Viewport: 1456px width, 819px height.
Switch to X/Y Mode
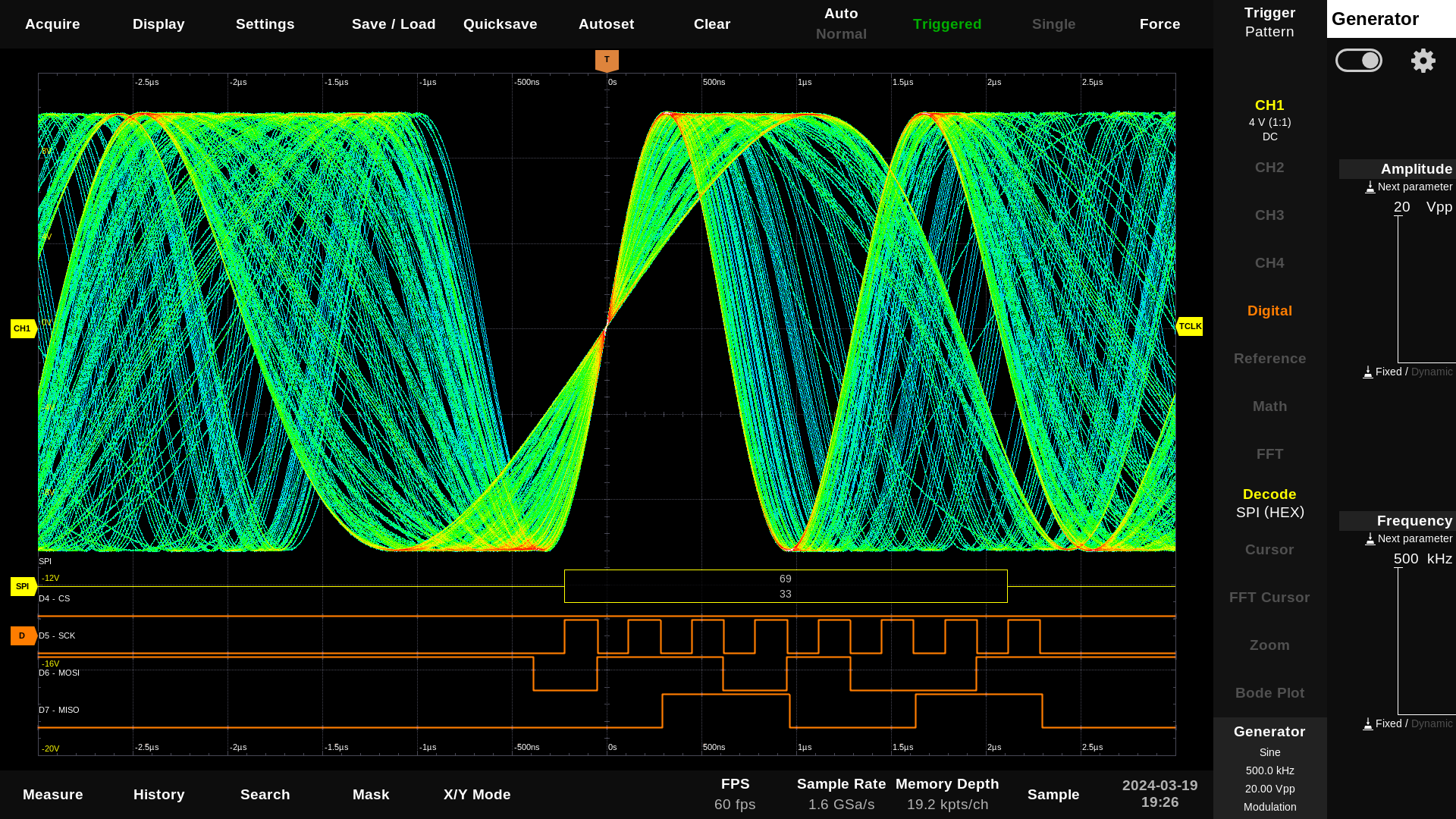pyautogui.click(x=477, y=795)
